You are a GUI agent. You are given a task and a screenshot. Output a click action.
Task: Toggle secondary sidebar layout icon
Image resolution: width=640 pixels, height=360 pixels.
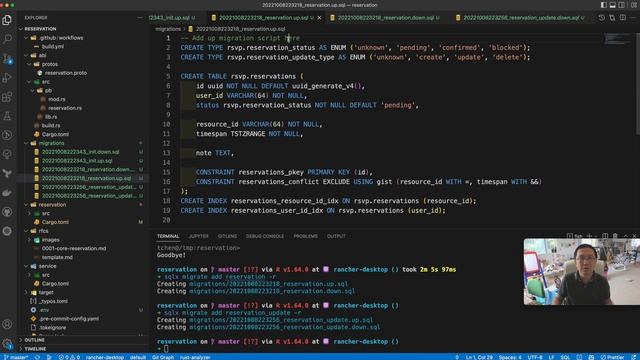(x=621, y=5)
